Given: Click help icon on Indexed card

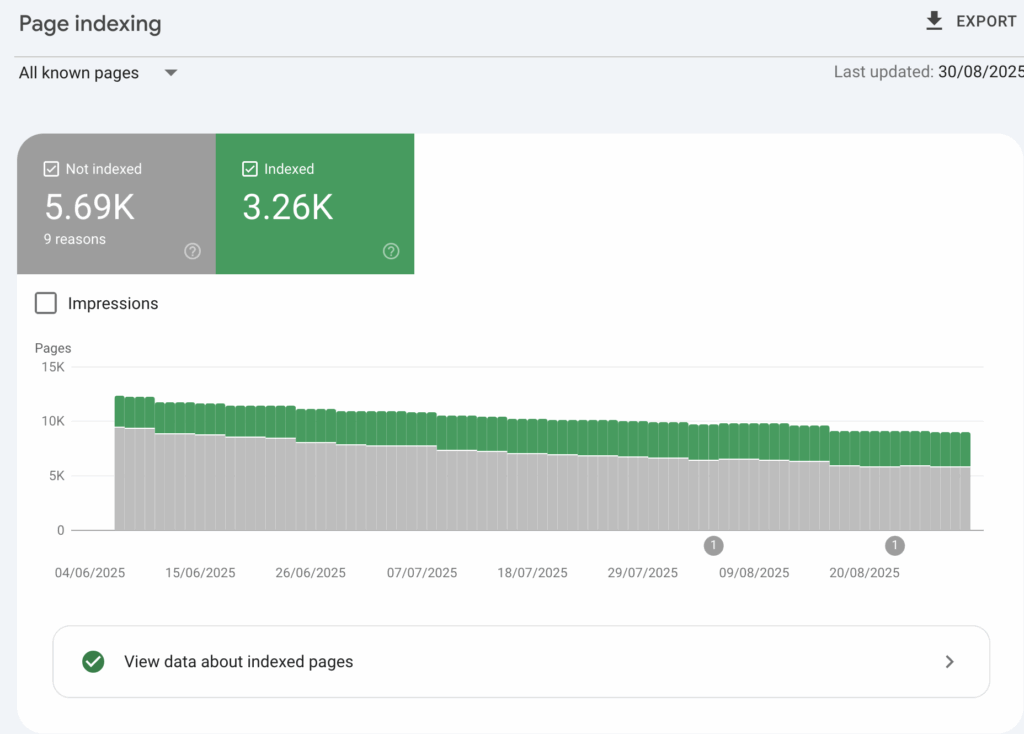Looking at the screenshot, I should point(391,251).
